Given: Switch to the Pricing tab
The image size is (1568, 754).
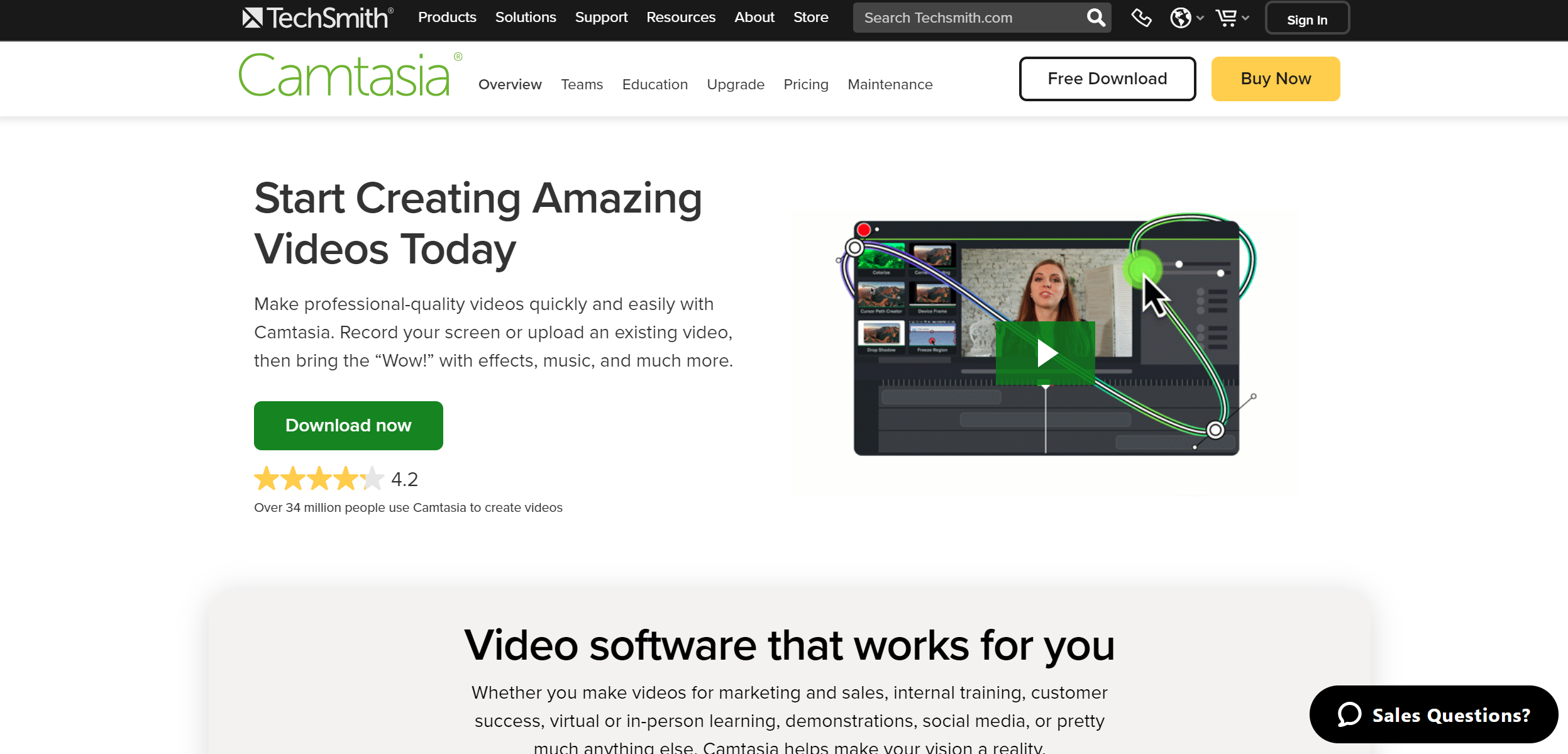Looking at the screenshot, I should pyautogui.click(x=805, y=83).
